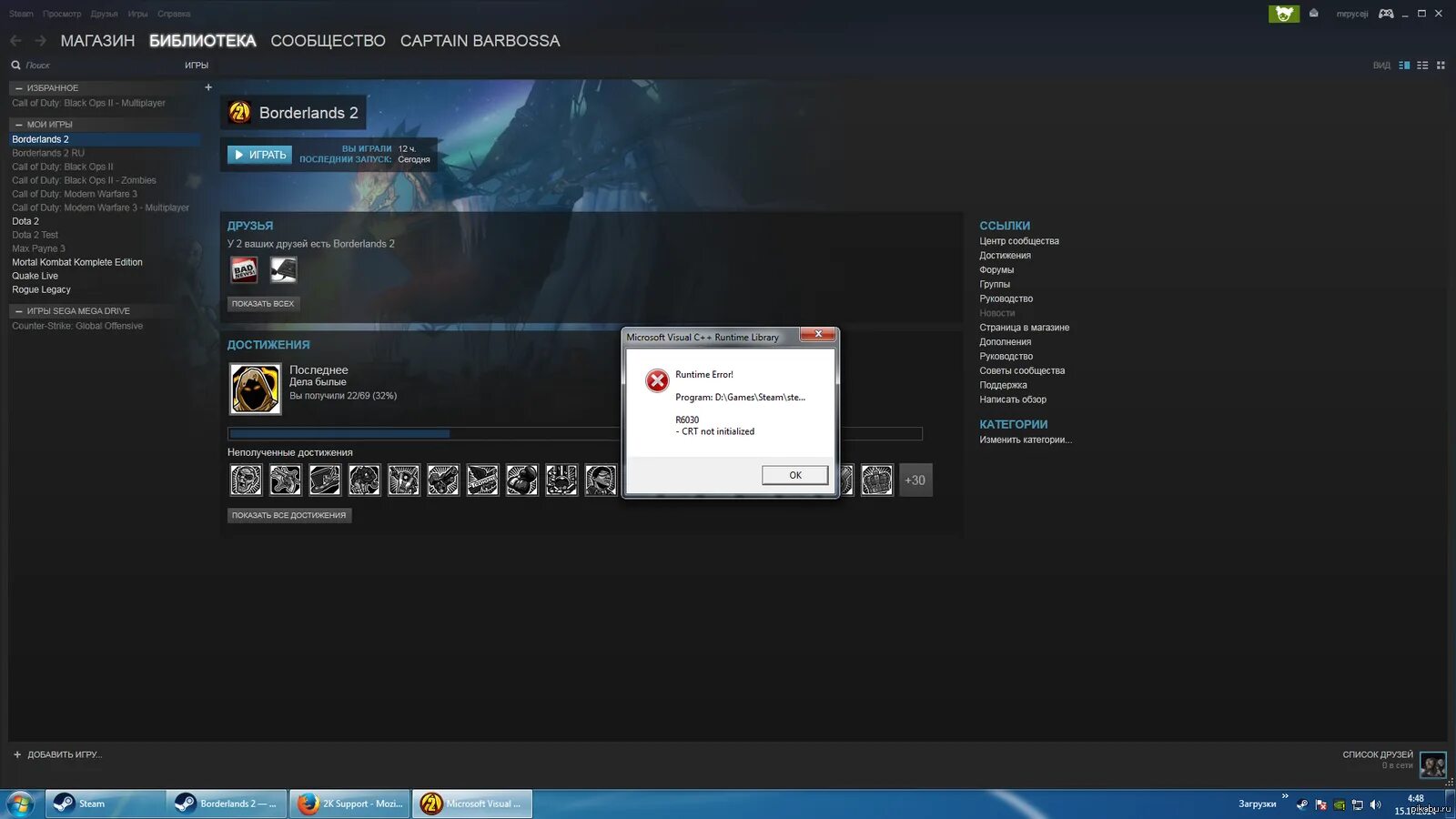
Task: Open the friends list avatar picture
Action: tap(1432, 764)
